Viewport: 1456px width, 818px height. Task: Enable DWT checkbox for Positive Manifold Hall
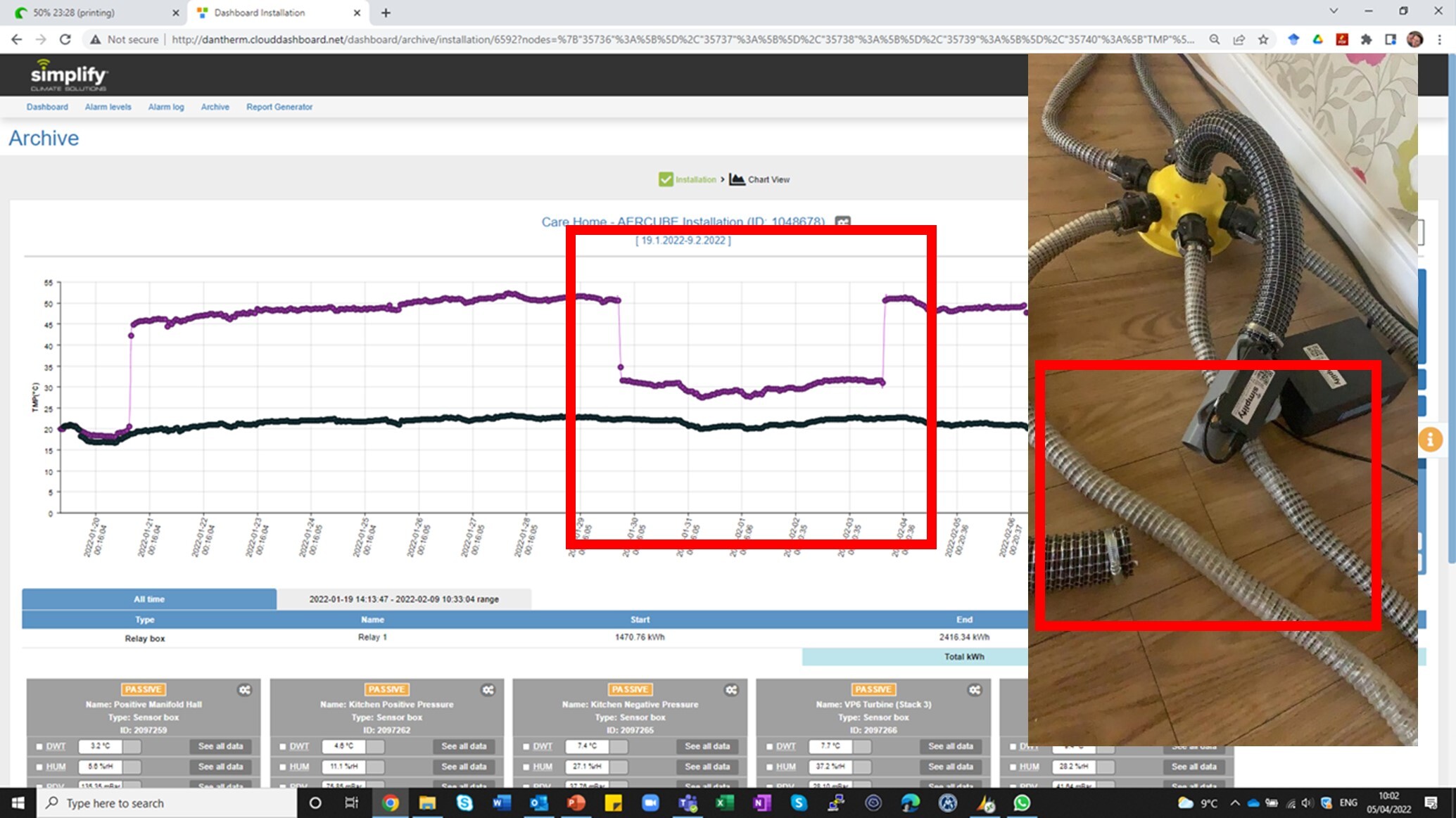(x=39, y=746)
